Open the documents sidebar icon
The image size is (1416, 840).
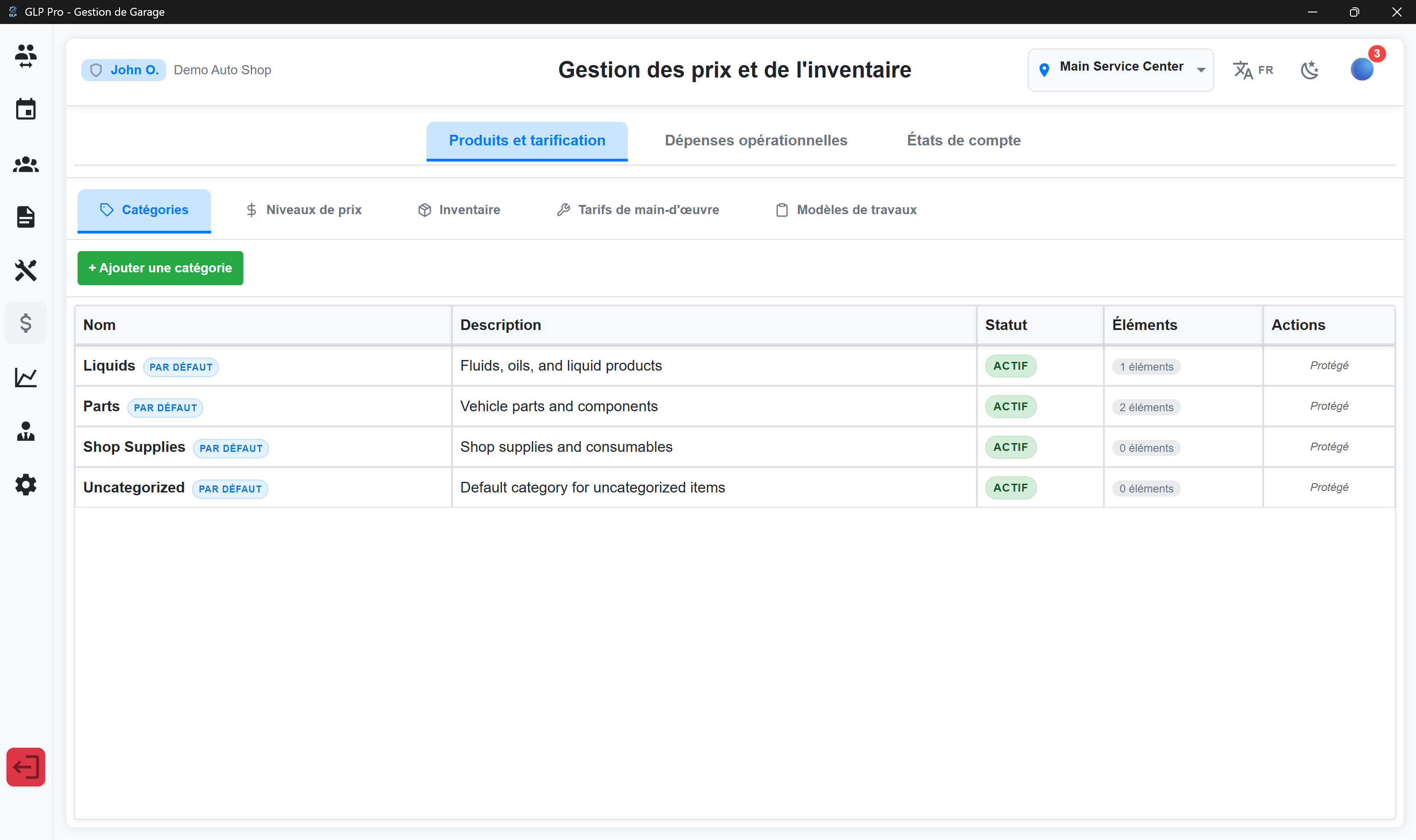coord(25,217)
